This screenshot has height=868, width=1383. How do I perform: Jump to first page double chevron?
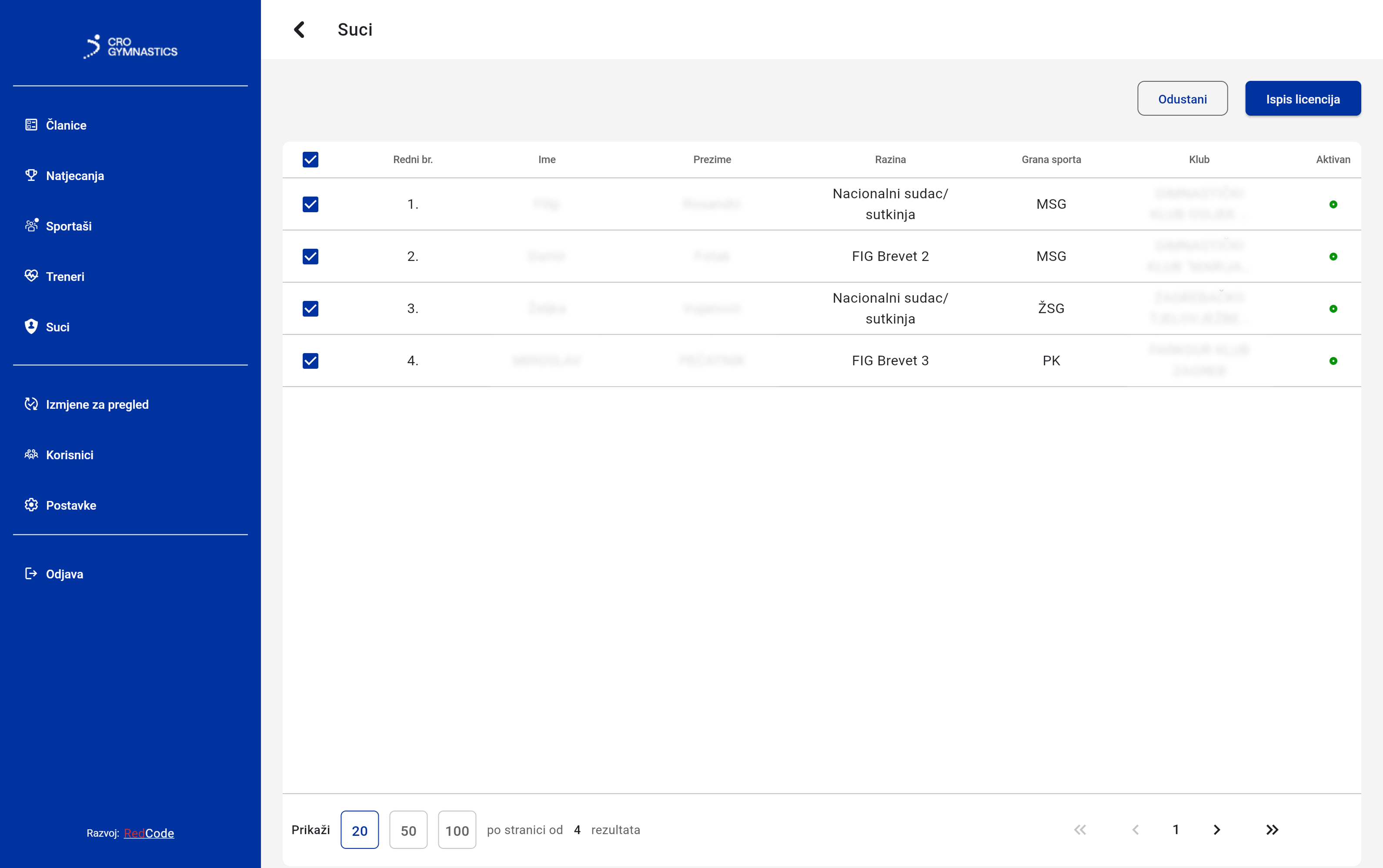pyautogui.click(x=1080, y=830)
